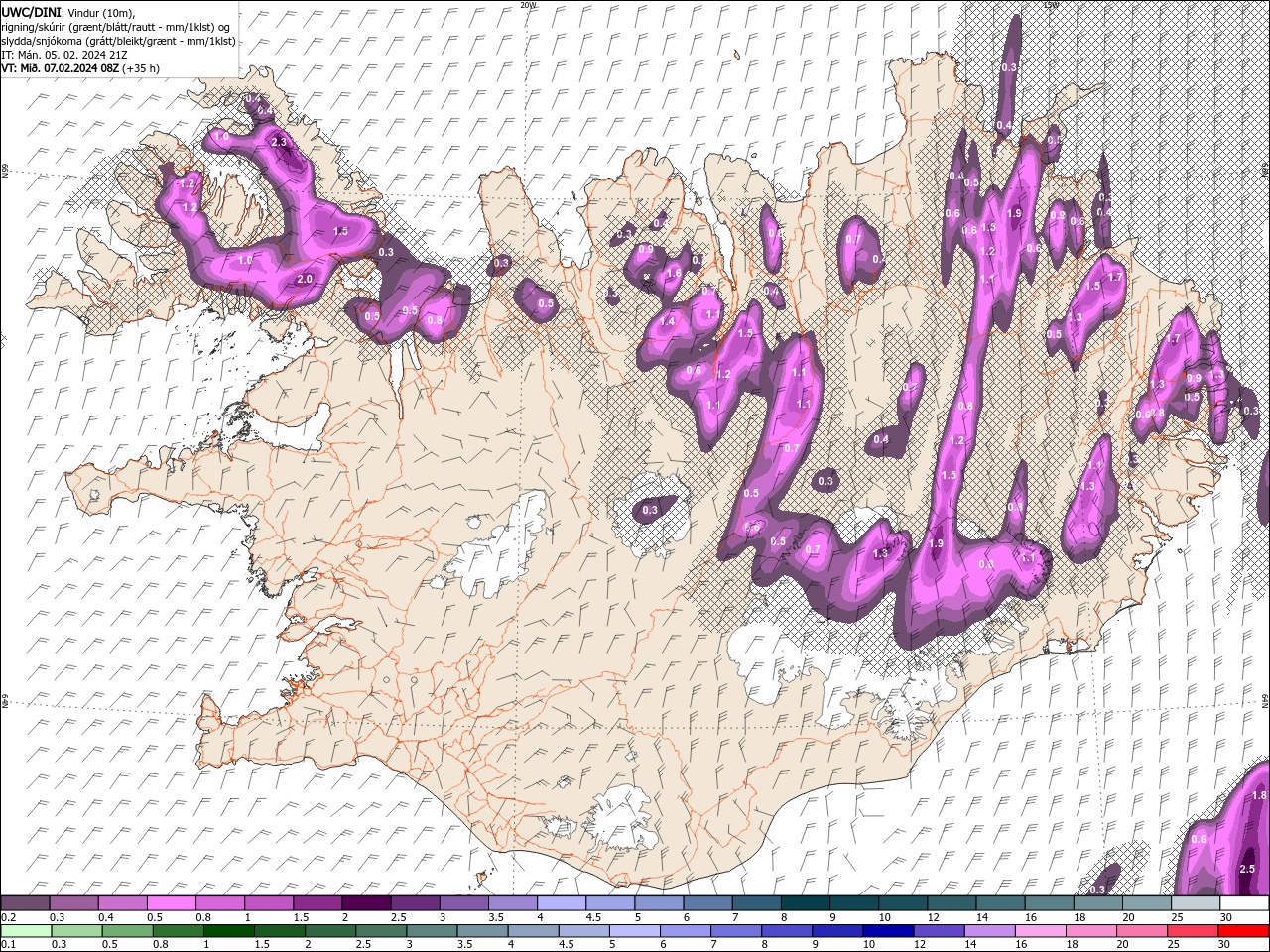The height and width of the screenshot is (952, 1270).
Task: Click the '20W' longitude label
Action: click(x=528, y=5)
